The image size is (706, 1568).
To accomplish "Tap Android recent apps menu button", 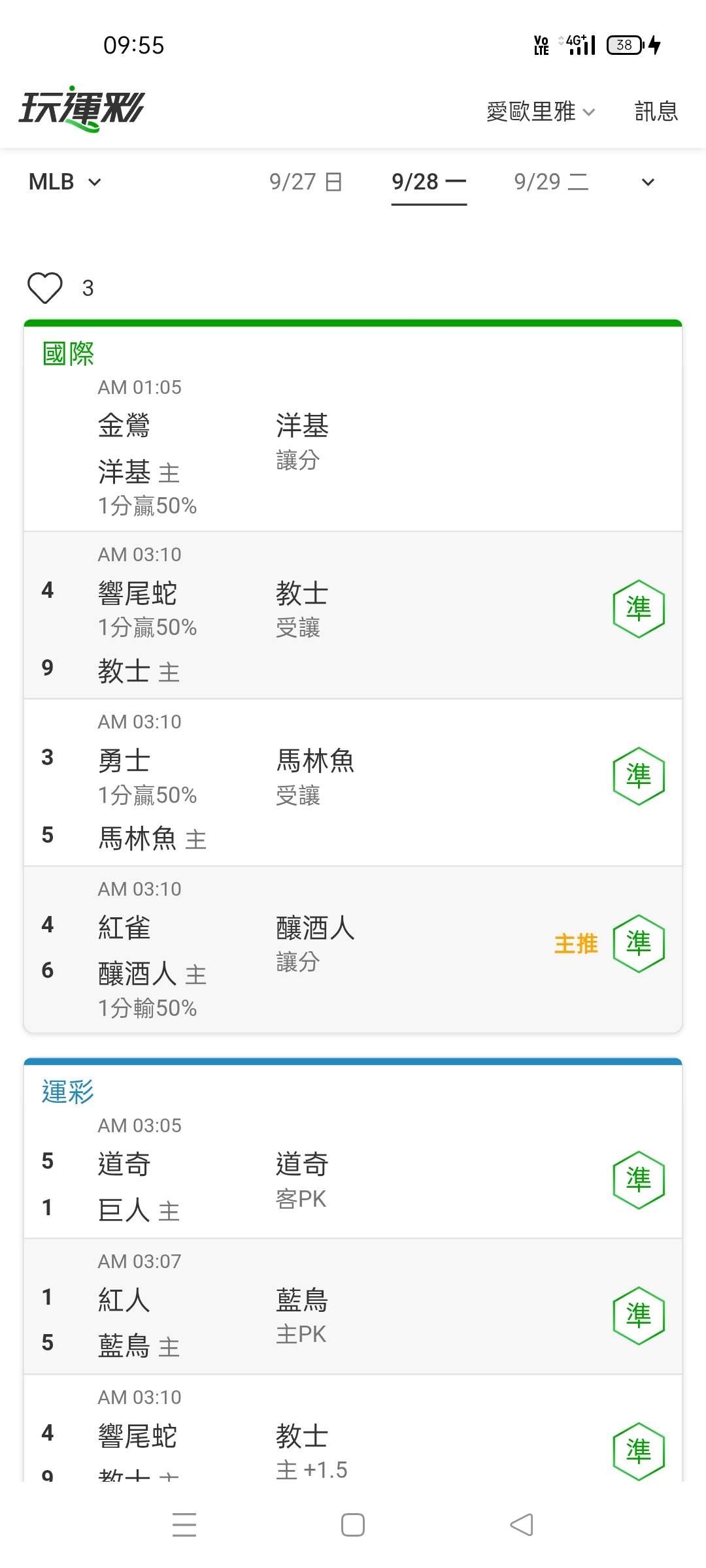I will tap(184, 1525).
